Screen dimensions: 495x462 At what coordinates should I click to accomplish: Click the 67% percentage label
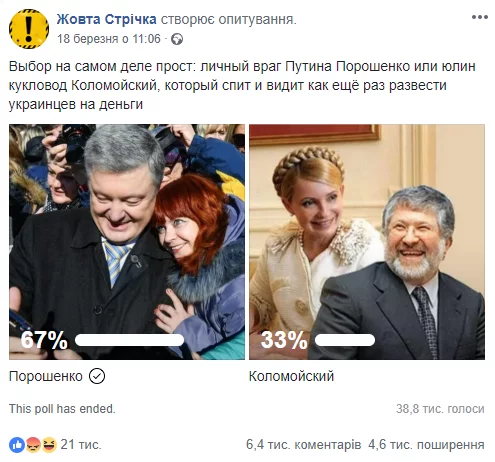point(44,340)
